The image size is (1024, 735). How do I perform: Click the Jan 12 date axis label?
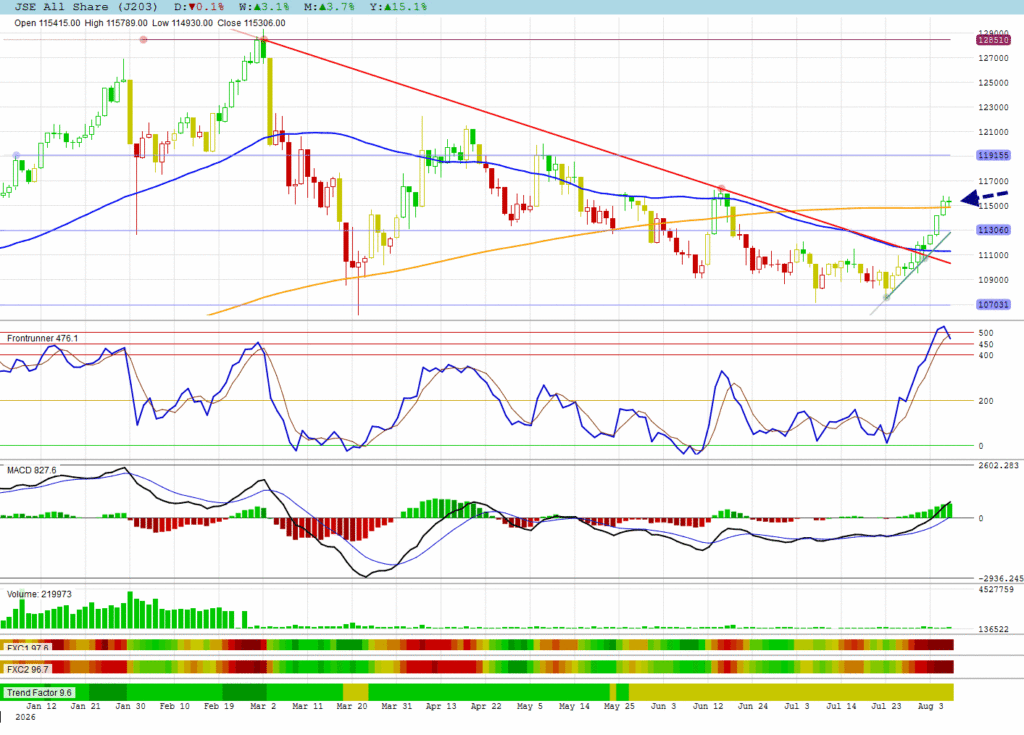tap(41, 706)
